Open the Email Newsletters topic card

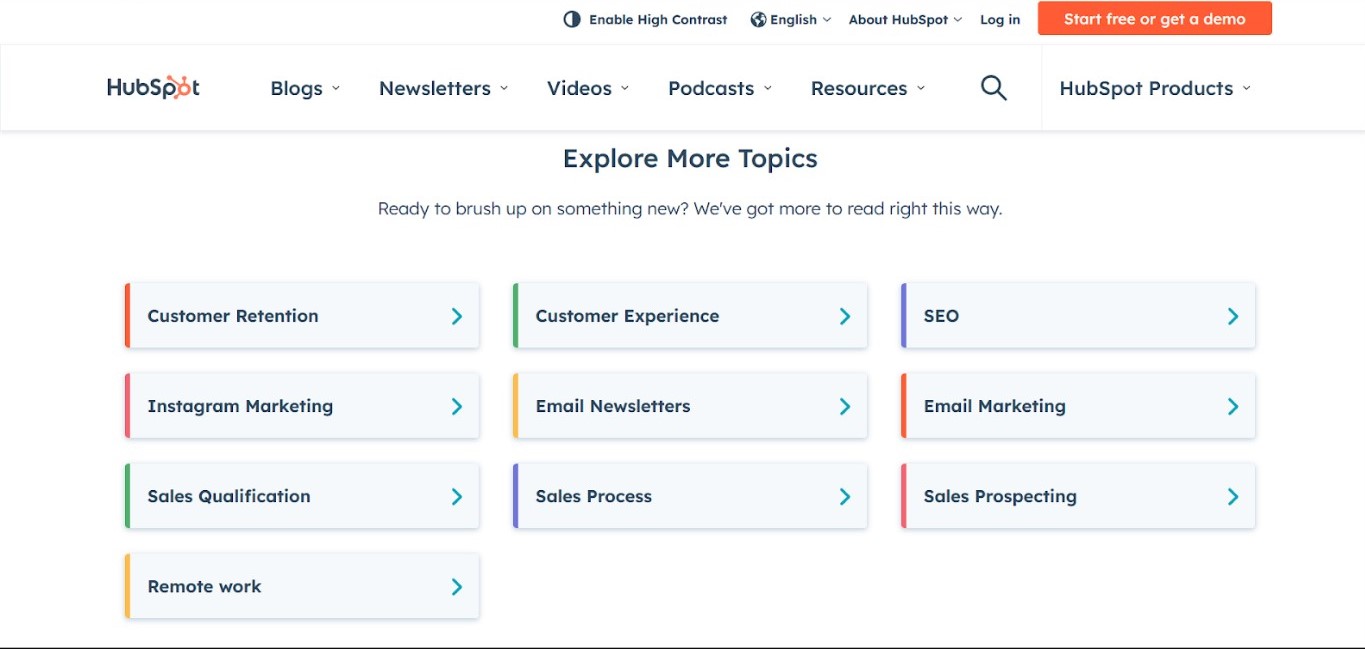click(690, 406)
